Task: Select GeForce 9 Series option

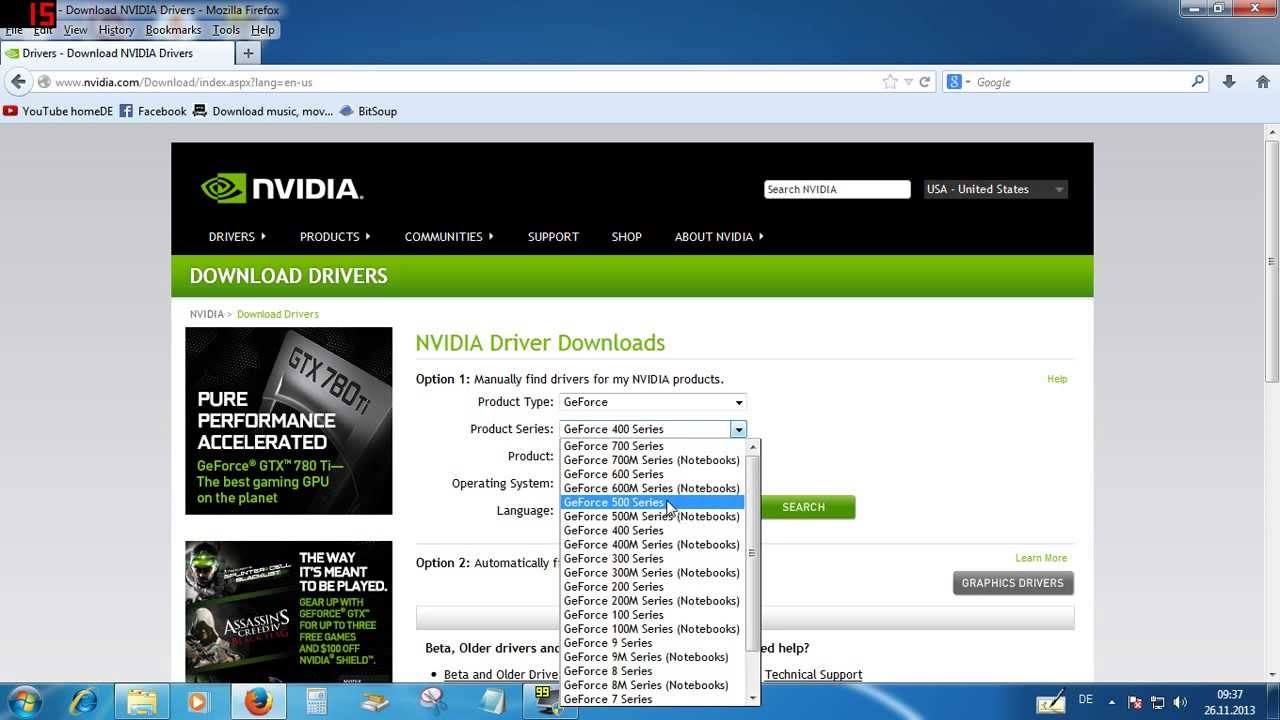Action: click(x=652, y=643)
